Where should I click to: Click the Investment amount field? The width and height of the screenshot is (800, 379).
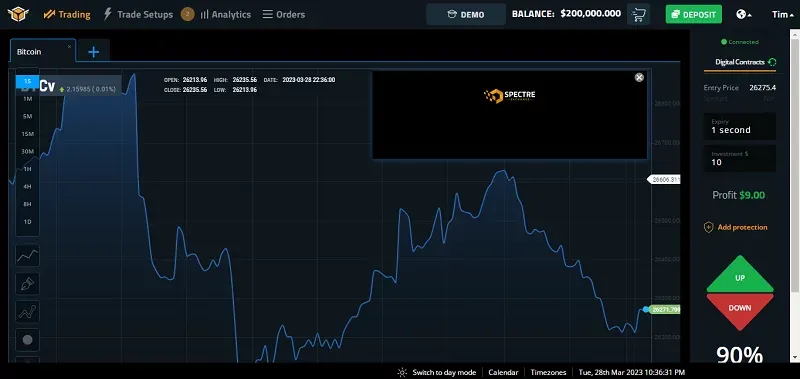740,158
